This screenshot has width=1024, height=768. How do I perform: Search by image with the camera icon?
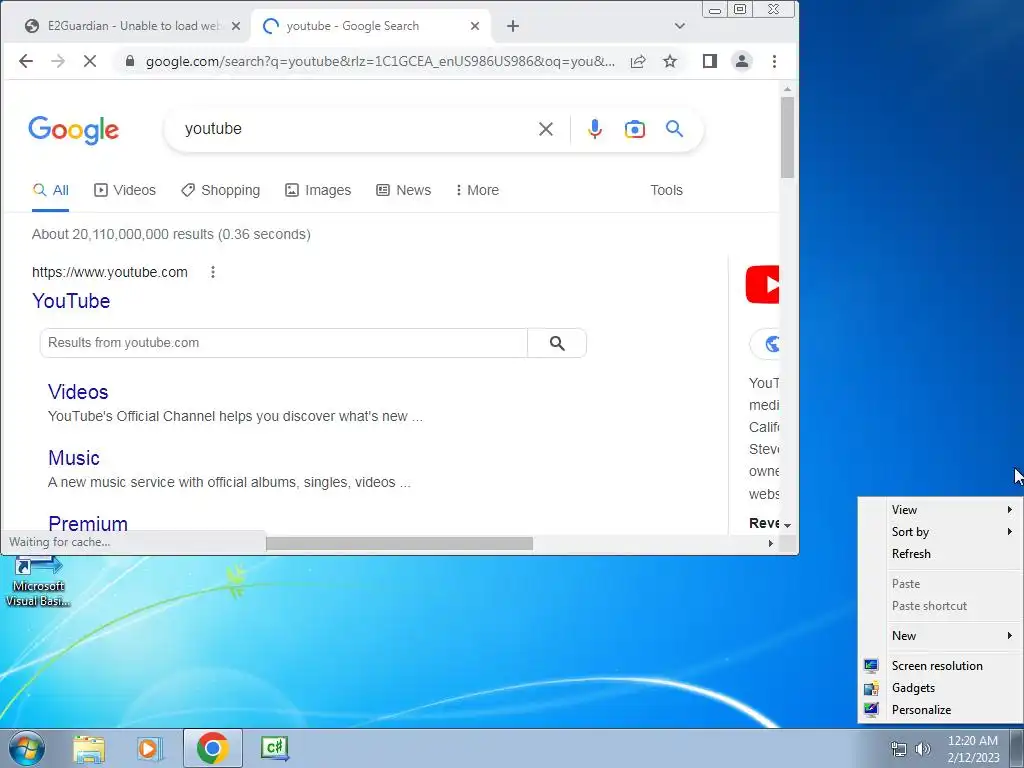(x=635, y=129)
